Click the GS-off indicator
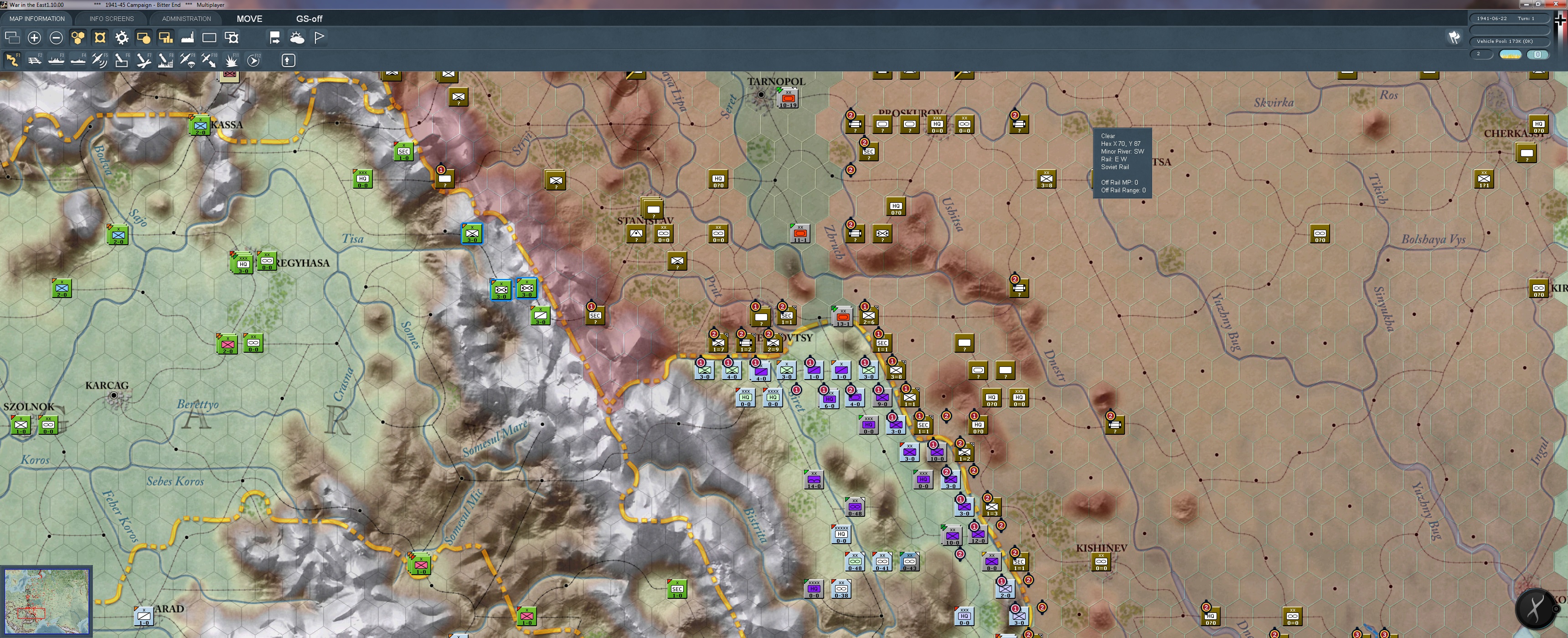The image size is (1568, 638). (309, 19)
